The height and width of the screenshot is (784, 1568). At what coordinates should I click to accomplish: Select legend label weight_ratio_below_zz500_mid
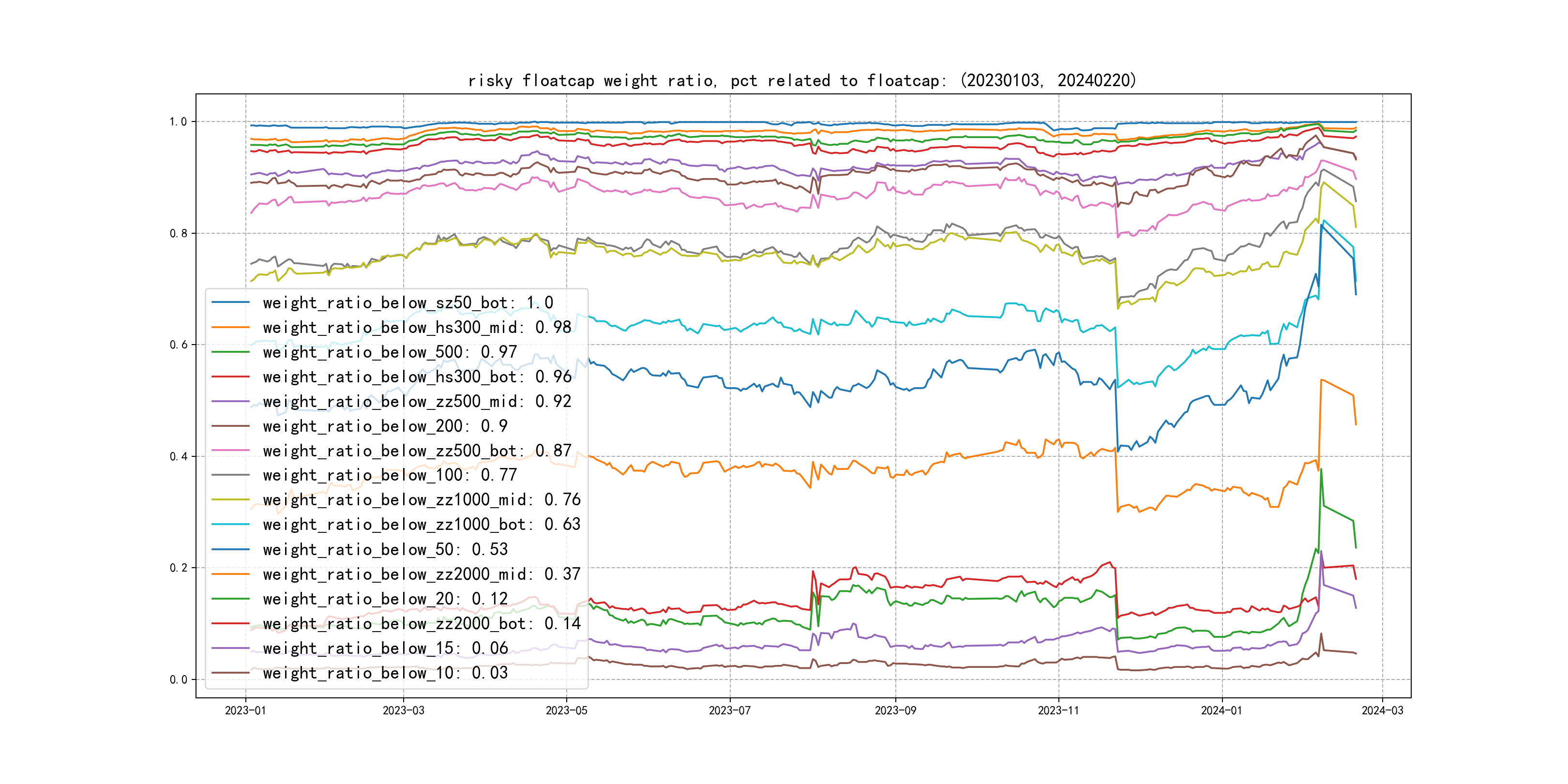point(417,402)
